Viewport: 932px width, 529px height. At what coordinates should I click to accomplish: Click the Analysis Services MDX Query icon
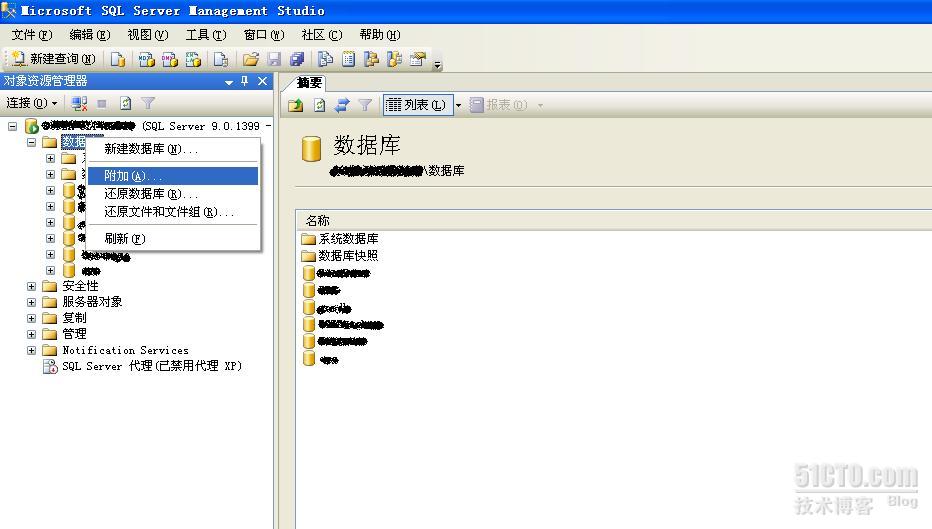point(146,59)
